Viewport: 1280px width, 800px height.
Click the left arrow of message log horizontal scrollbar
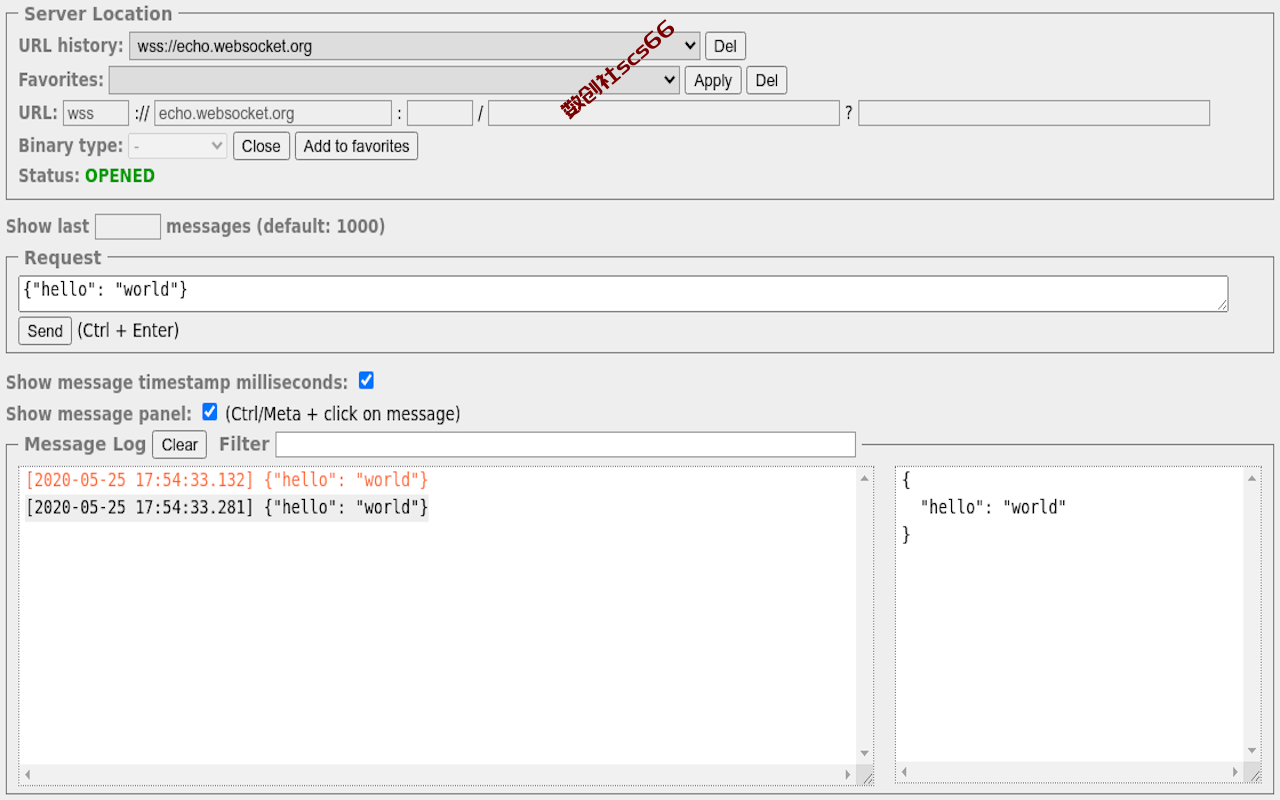point(28,775)
